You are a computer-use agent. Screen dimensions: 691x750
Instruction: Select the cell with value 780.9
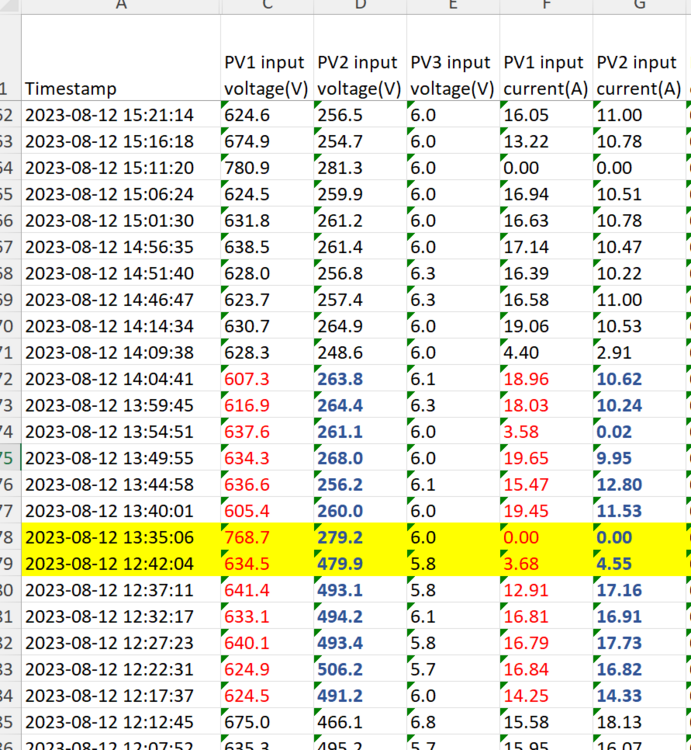pos(267,167)
